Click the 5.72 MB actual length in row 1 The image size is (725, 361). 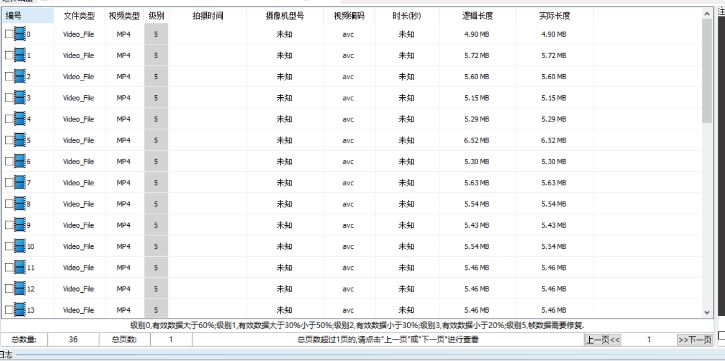[554, 55]
